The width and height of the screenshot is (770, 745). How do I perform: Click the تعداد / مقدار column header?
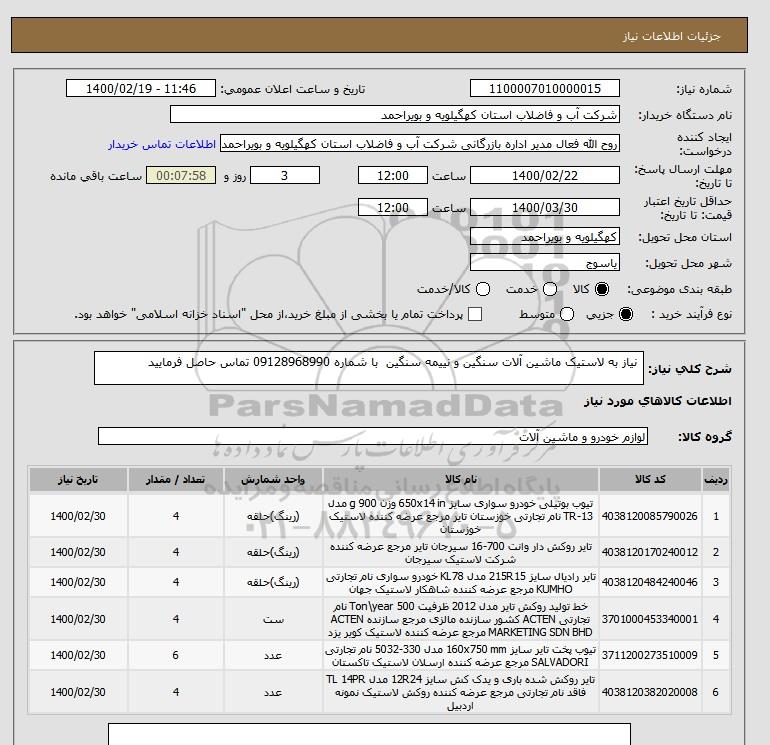176,479
